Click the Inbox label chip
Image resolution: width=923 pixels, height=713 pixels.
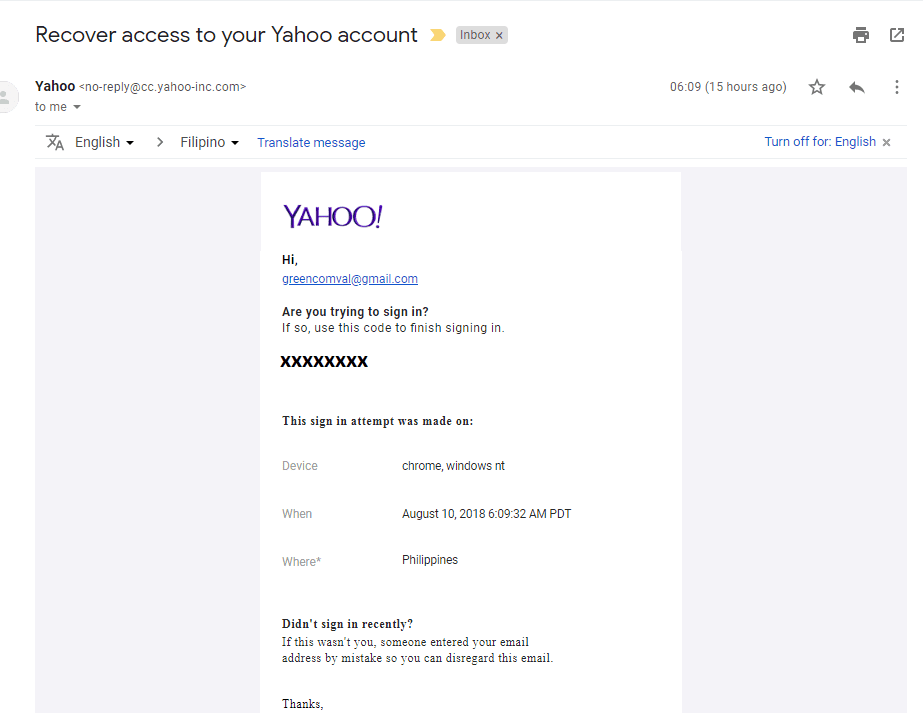(x=473, y=34)
